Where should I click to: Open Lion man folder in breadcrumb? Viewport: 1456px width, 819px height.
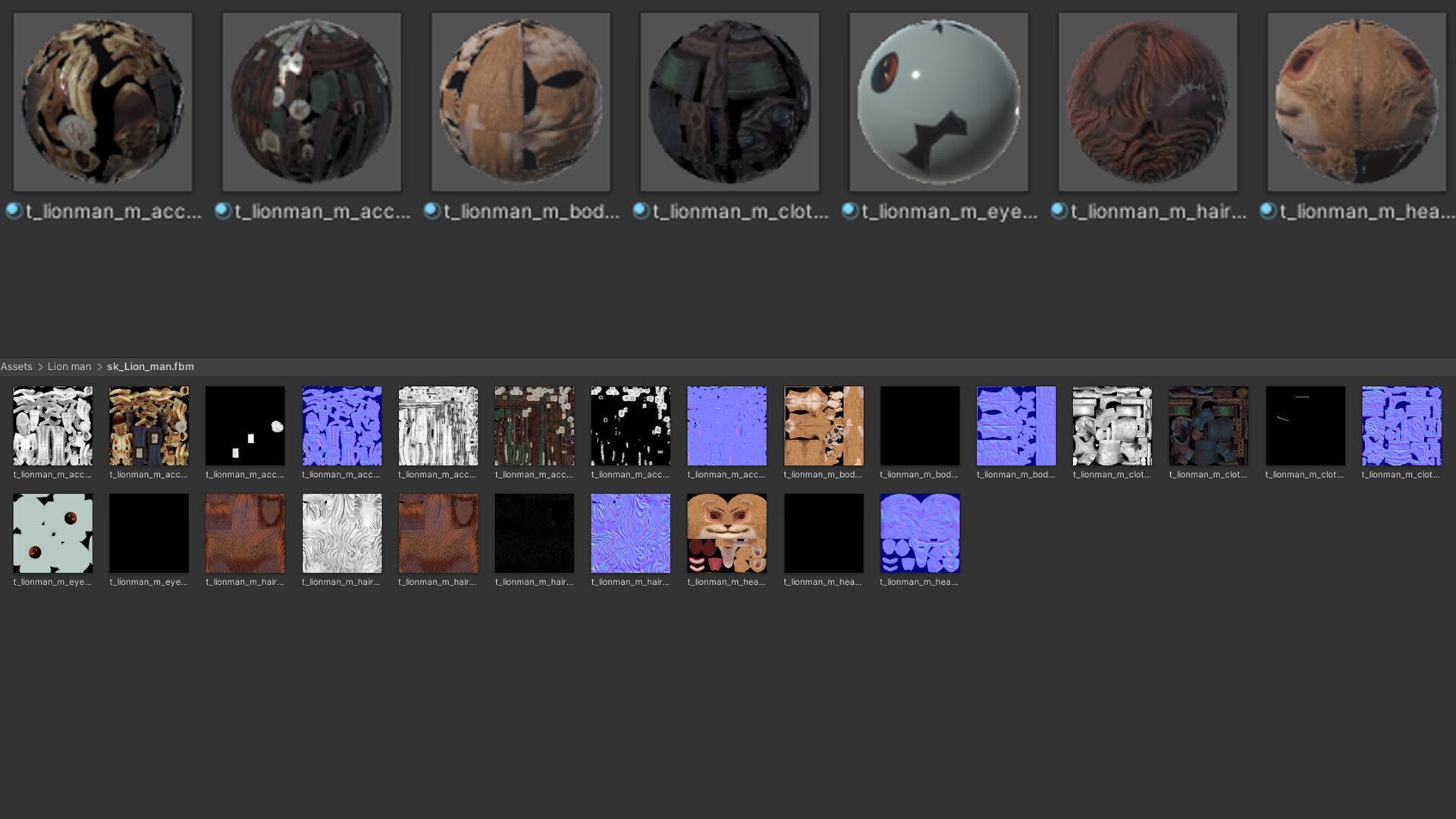pos(69,366)
